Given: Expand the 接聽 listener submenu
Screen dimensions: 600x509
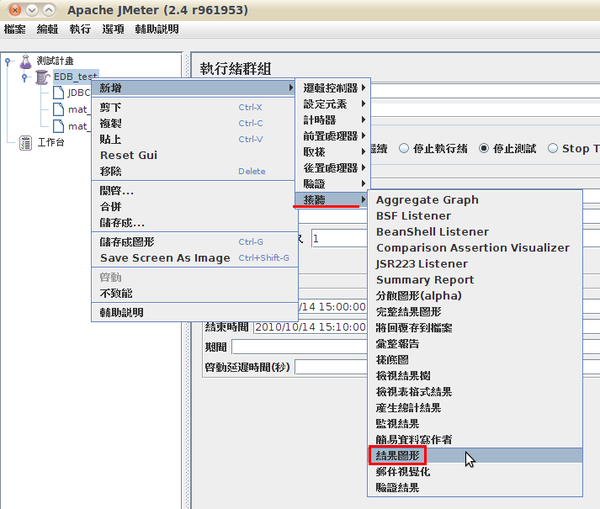Looking at the screenshot, I should [333, 200].
